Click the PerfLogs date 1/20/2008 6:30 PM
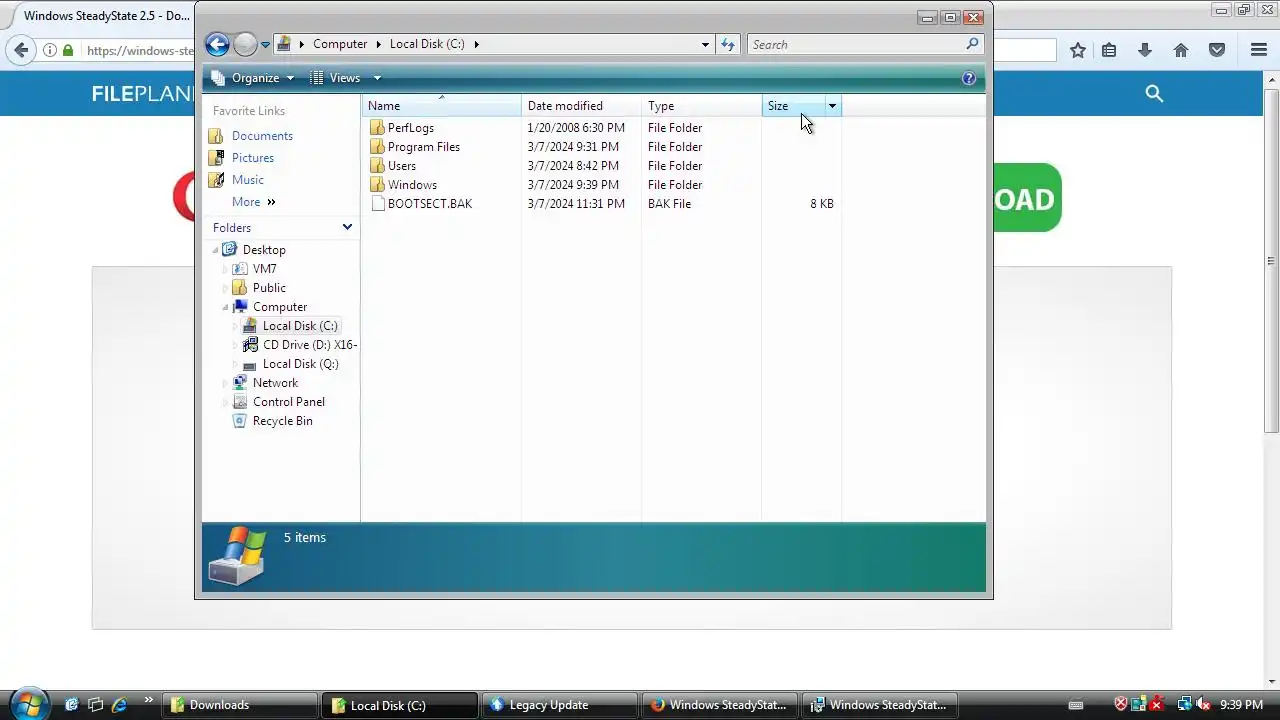Screen dimensions: 1280x720 576,128
